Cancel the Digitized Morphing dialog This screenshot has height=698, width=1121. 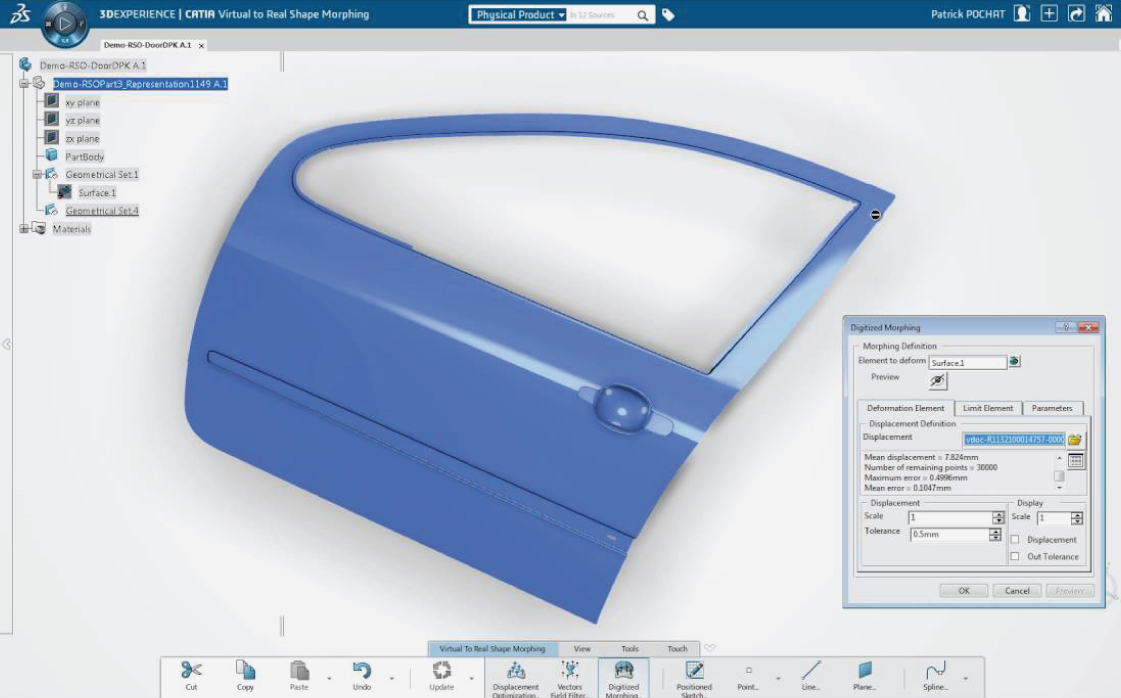(1017, 590)
